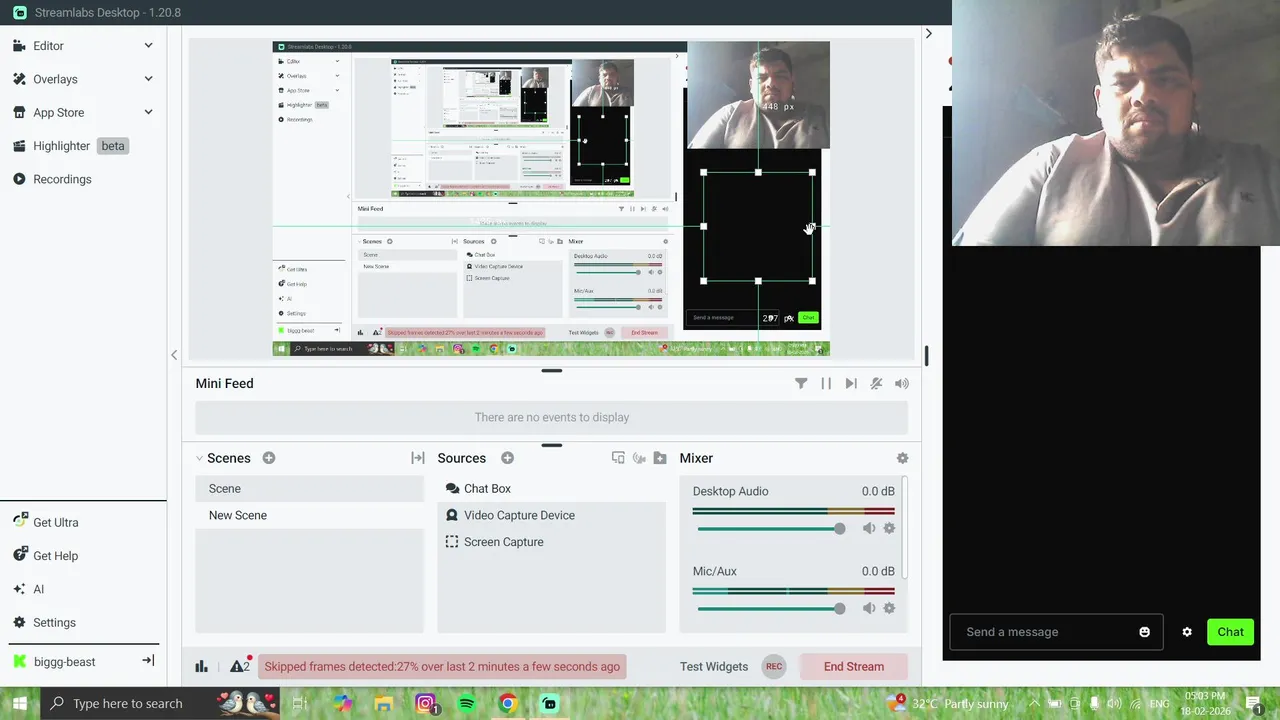This screenshot has height=720, width=1280.
Task: Filter Mini Feed events with funnel icon
Action: [801, 383]
